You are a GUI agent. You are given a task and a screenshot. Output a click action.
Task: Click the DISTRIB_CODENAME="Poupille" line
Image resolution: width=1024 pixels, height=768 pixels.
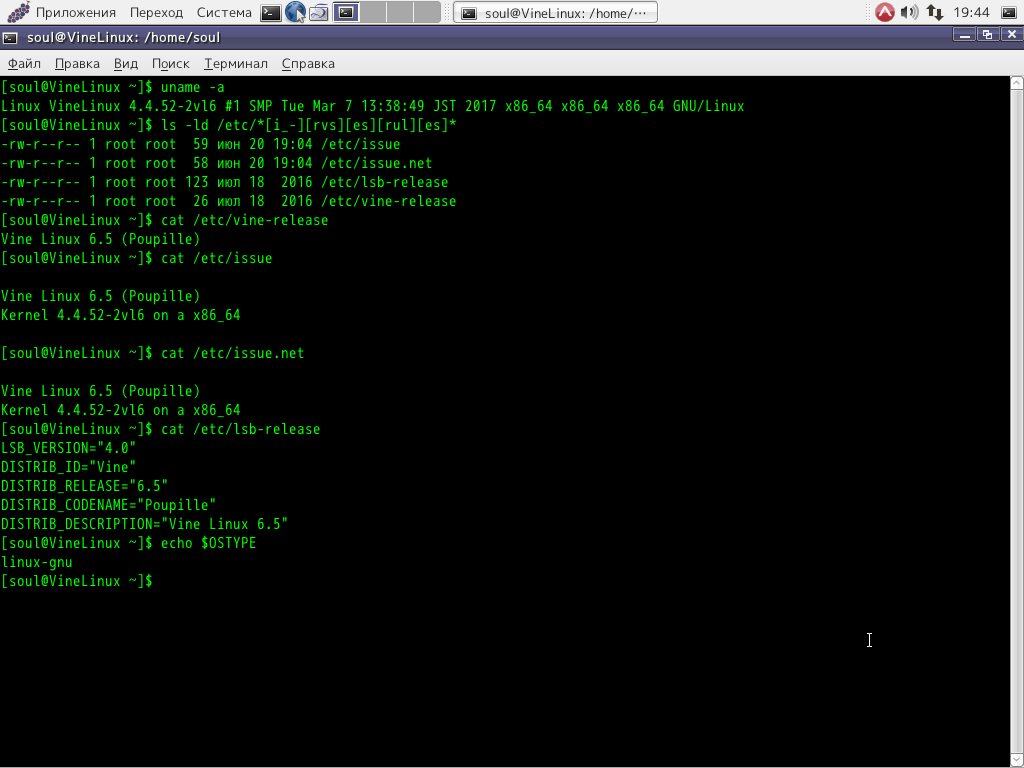point(108,505)
